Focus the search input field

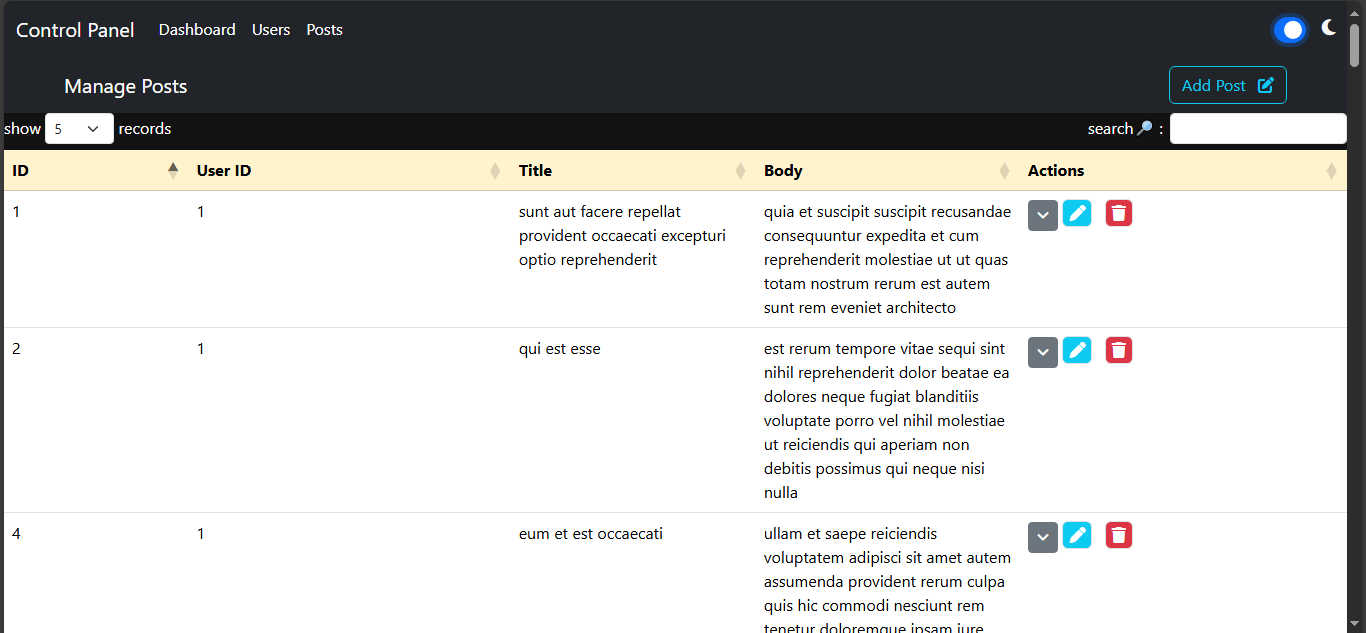[1258, 128]
